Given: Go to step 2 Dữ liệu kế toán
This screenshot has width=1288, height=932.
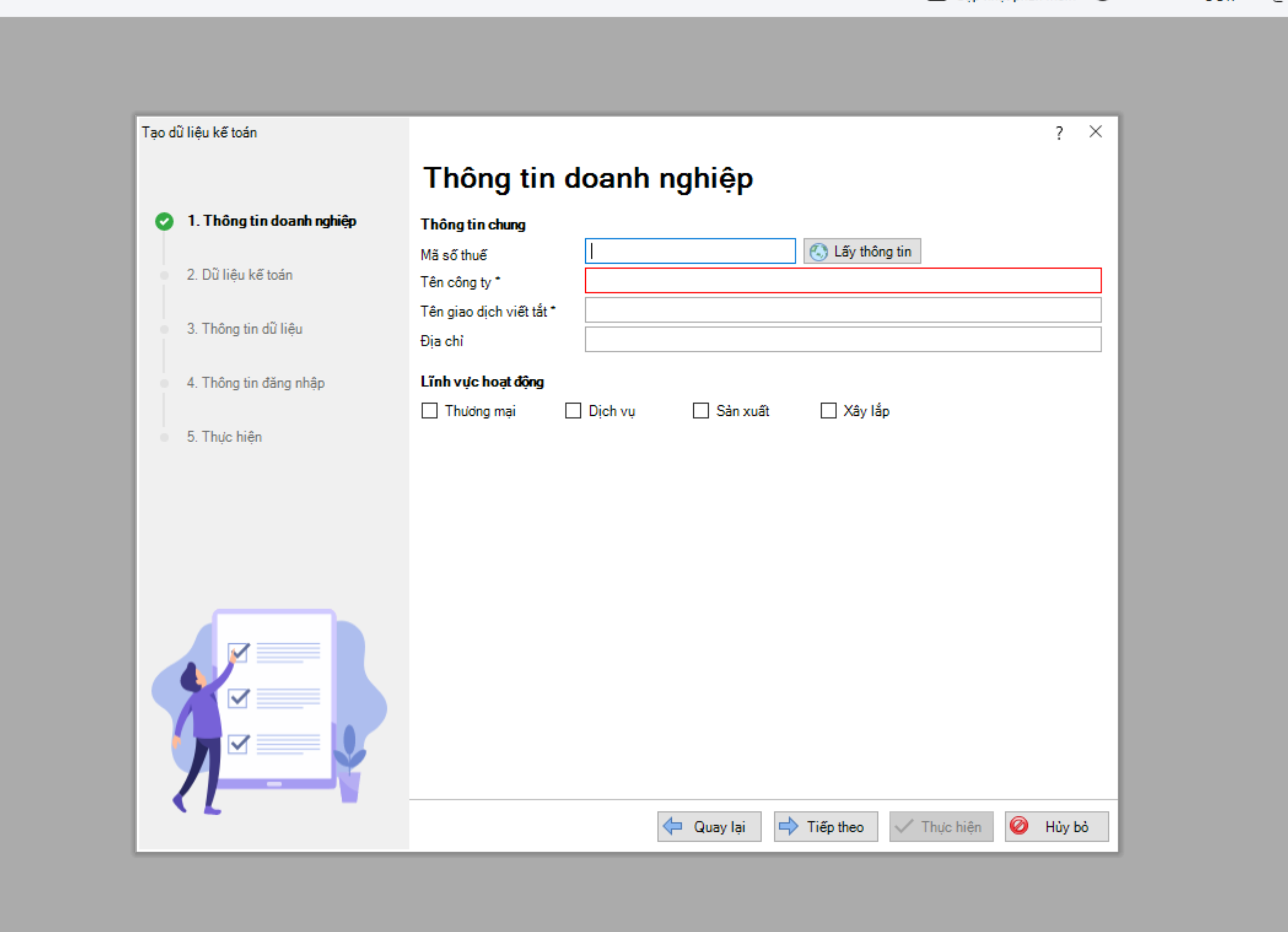Looking at the screenshot, I should [239, 275].
